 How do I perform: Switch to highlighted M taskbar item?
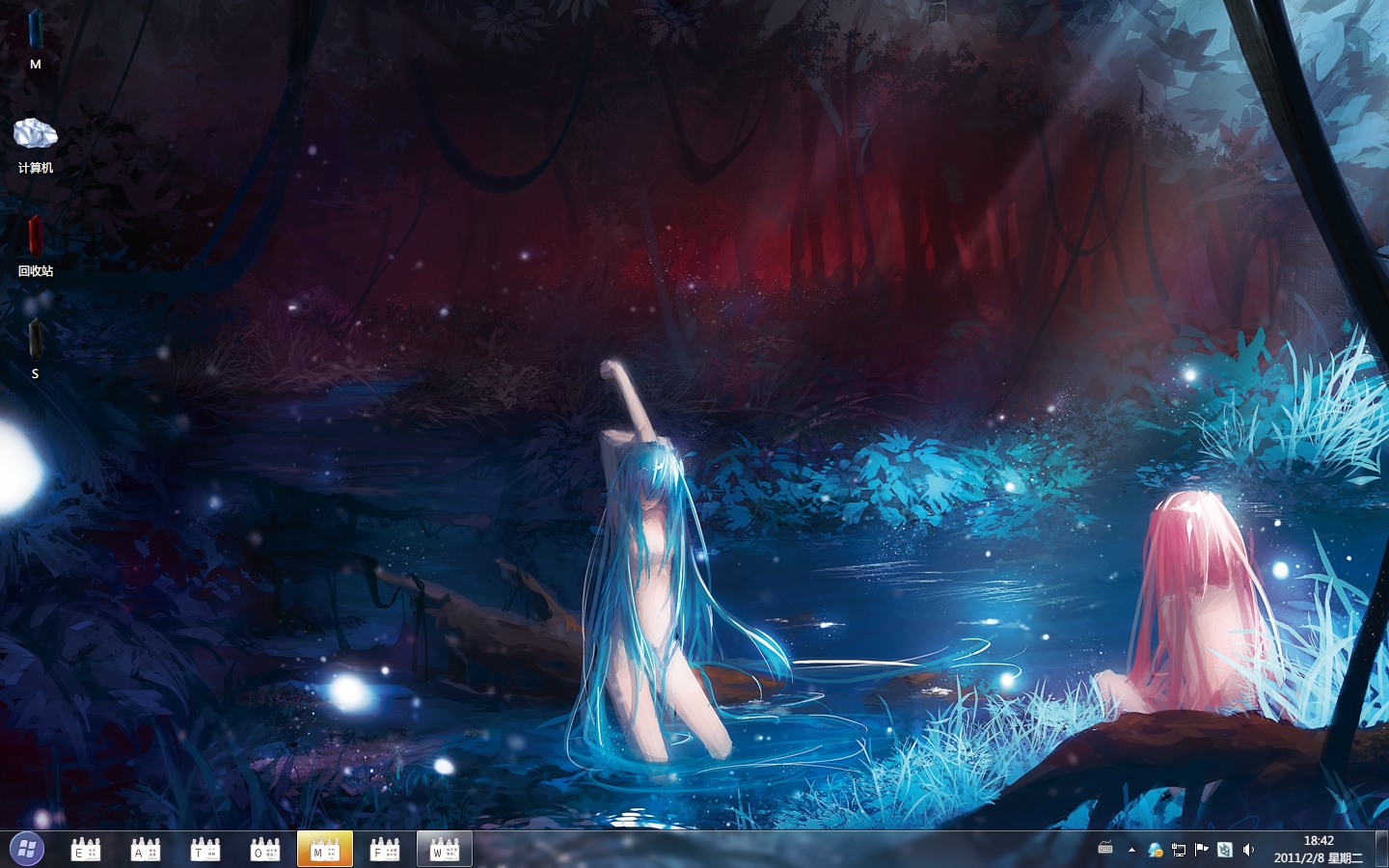325,849
